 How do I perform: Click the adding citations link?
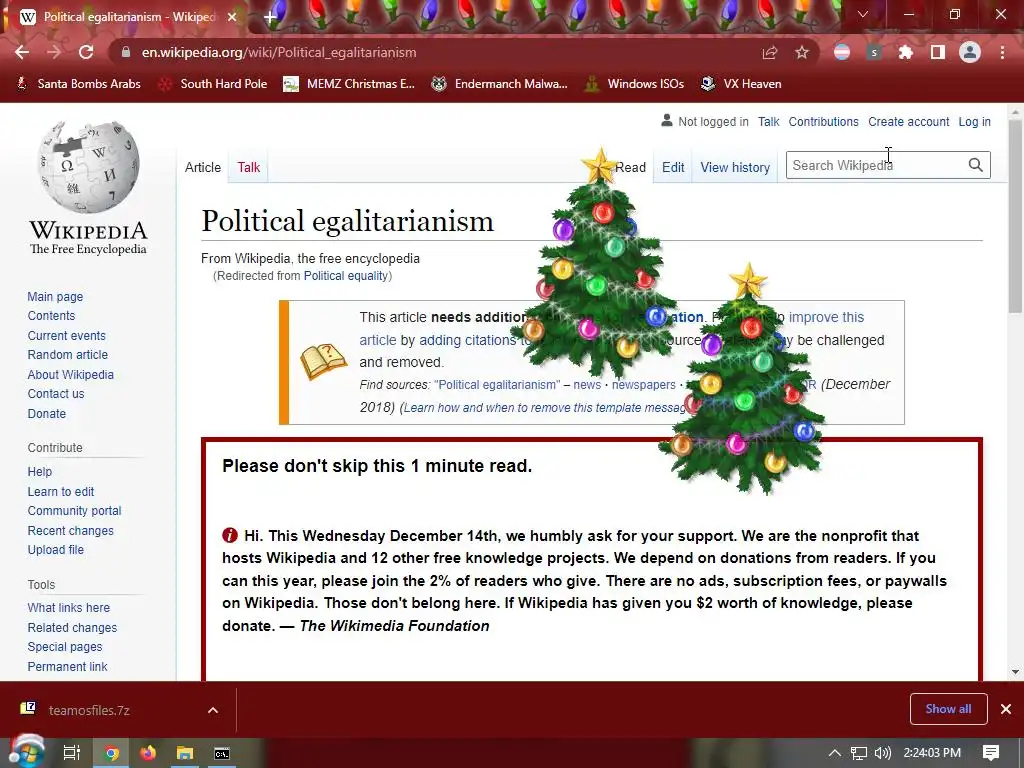click(x=468, y=340)
